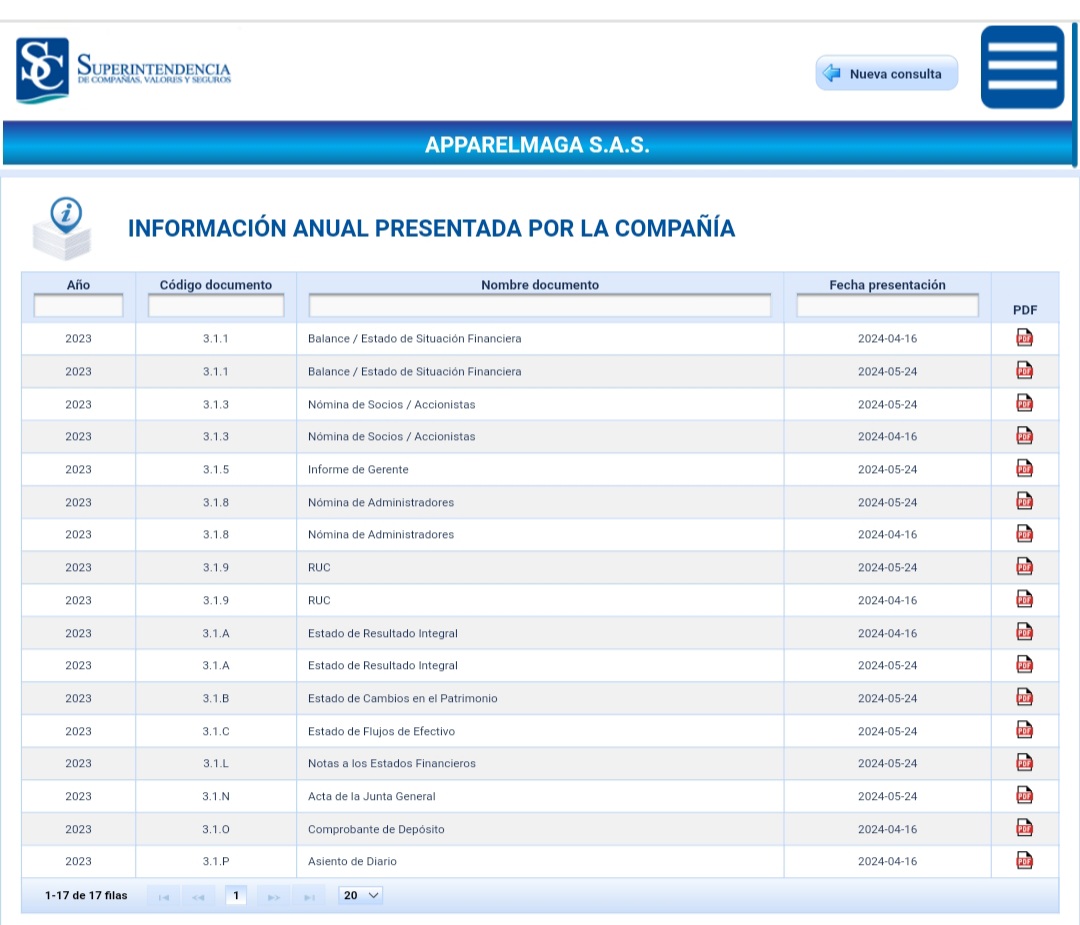
Task: Open Nómina de Administradores PDF dated 2024-05-24
Action: tap(1024, 501)
